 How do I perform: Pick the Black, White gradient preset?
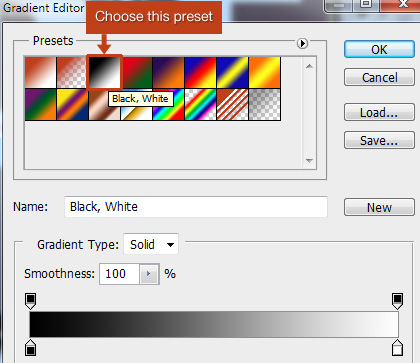[104, 73]
